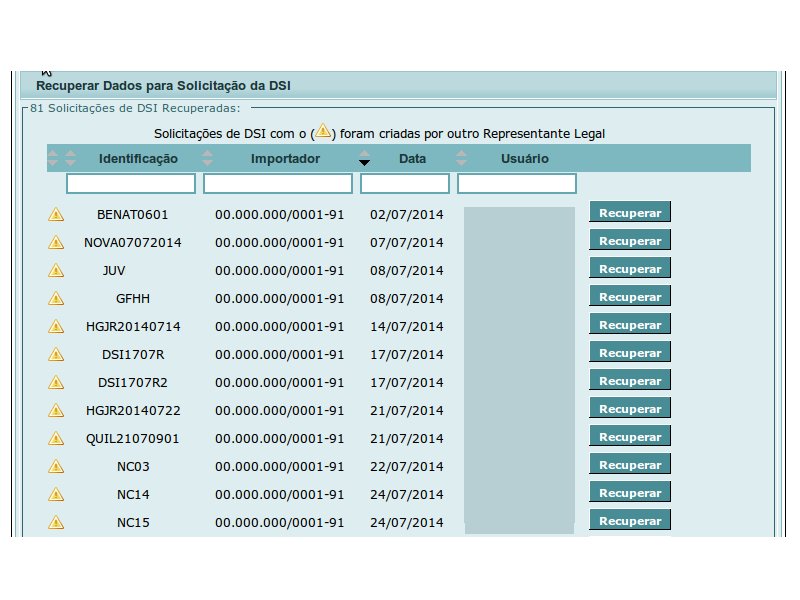Select the NOVA07072014 identification cell
Screen dimensions: 800x600
coord(133,243)
